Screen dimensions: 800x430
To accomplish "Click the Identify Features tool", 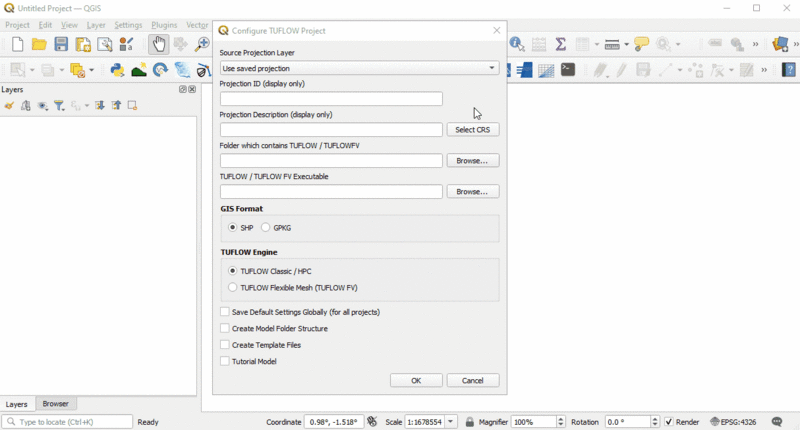I will click(517, 45).
